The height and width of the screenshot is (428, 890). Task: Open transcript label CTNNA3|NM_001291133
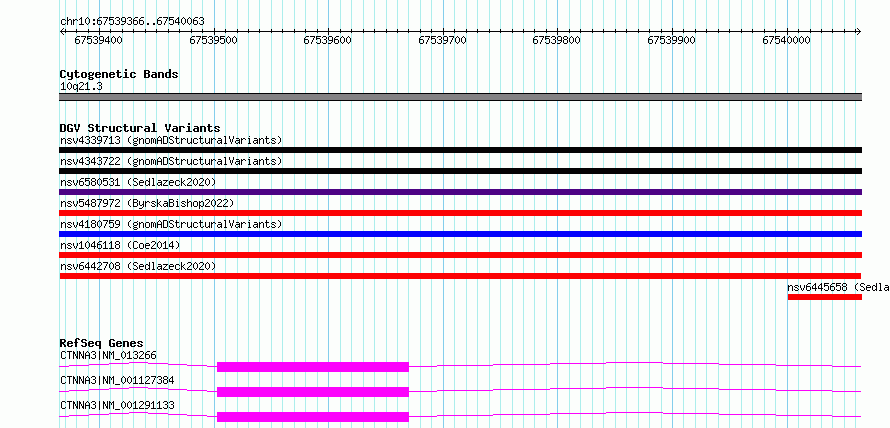click(x=117, y=405)
